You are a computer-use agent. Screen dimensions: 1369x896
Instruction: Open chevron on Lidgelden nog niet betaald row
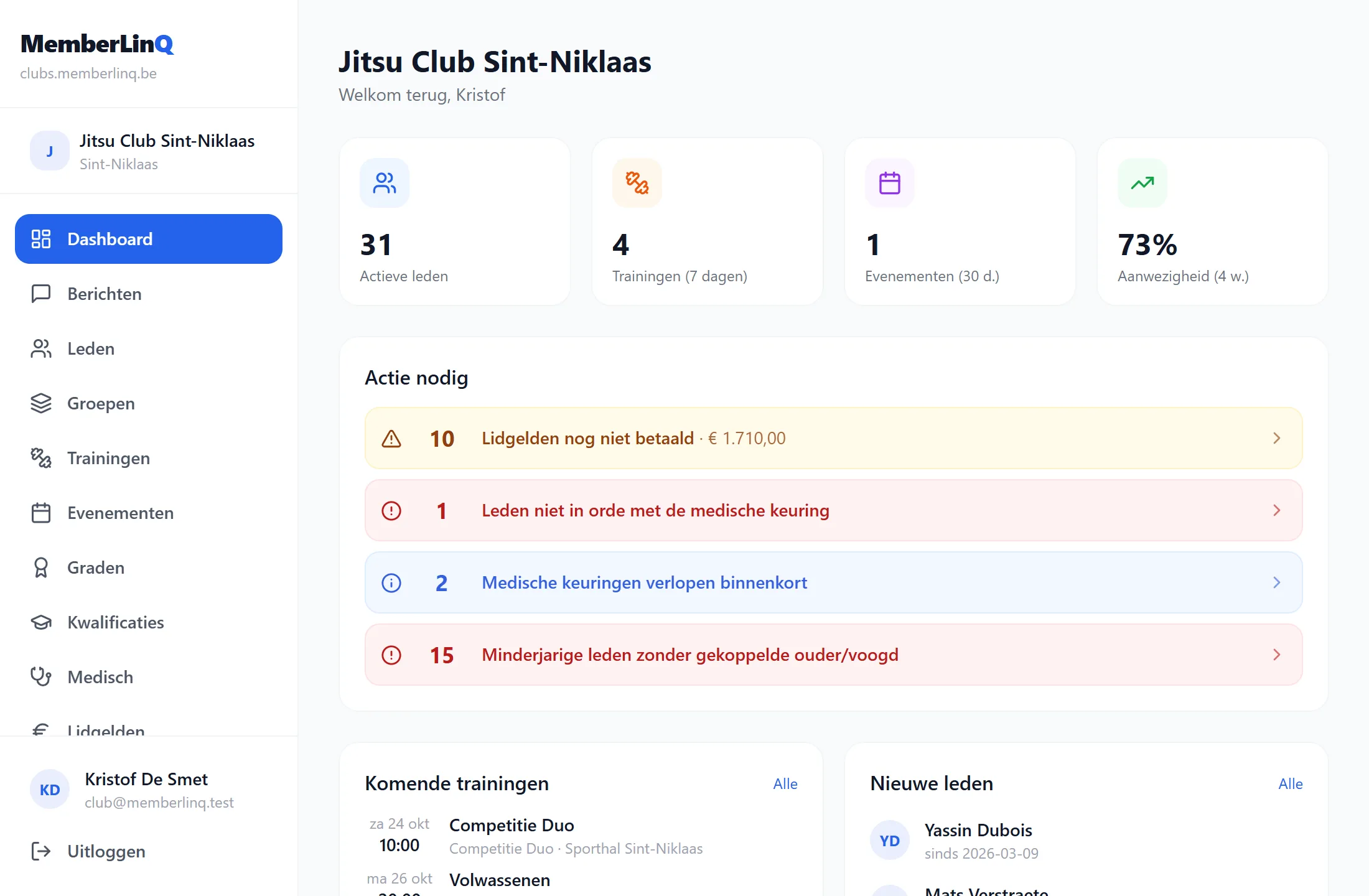1277,439
